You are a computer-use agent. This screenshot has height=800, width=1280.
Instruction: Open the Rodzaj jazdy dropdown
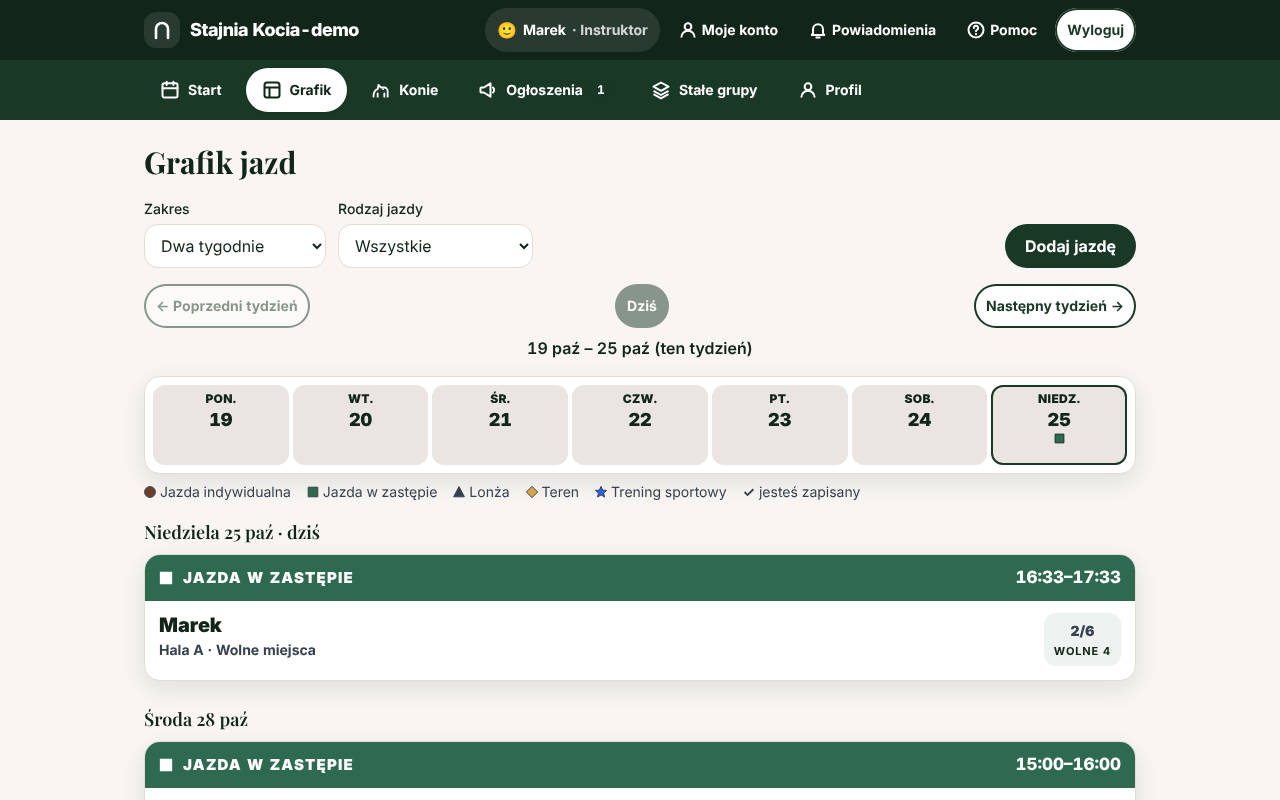click(435, 246)
